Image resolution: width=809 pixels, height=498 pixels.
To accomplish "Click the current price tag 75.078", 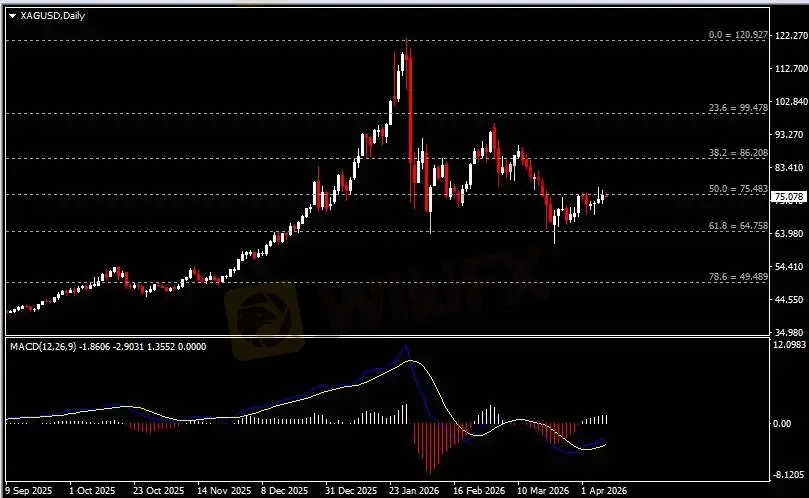I will [x=789, y=197].
